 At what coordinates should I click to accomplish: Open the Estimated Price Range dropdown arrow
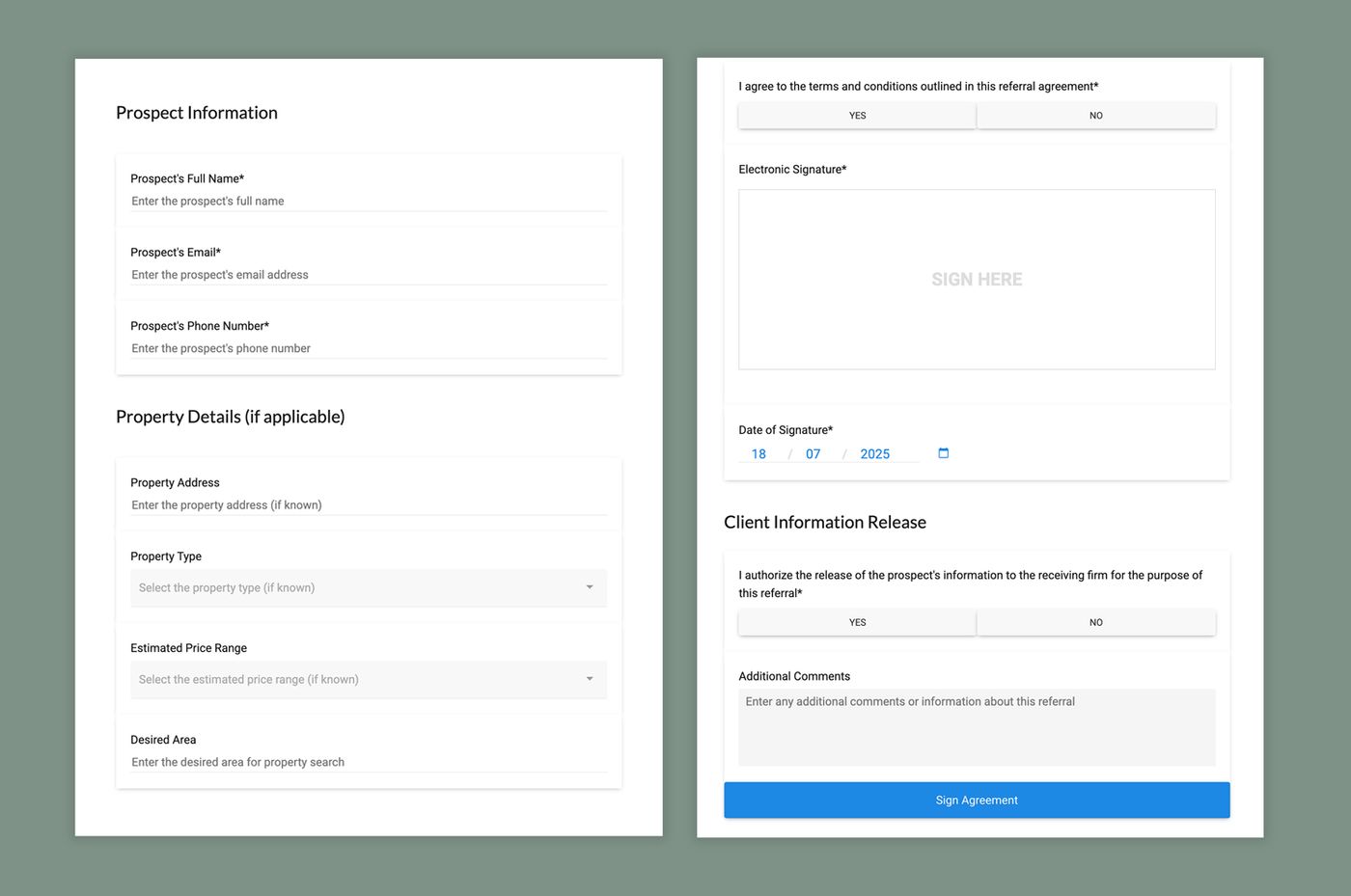589,679
